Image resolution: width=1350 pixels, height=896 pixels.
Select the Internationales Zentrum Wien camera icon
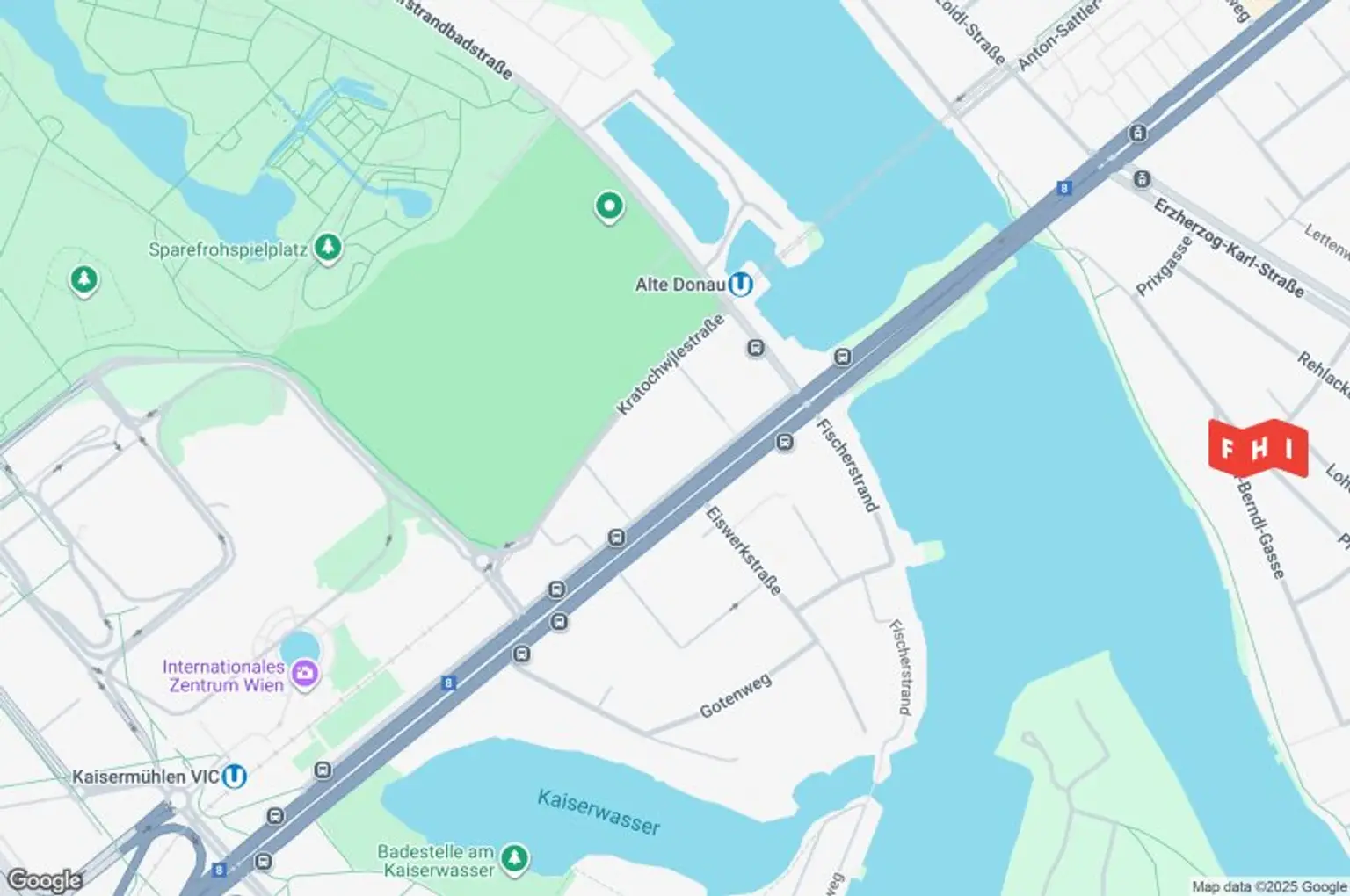pos(305,675)
